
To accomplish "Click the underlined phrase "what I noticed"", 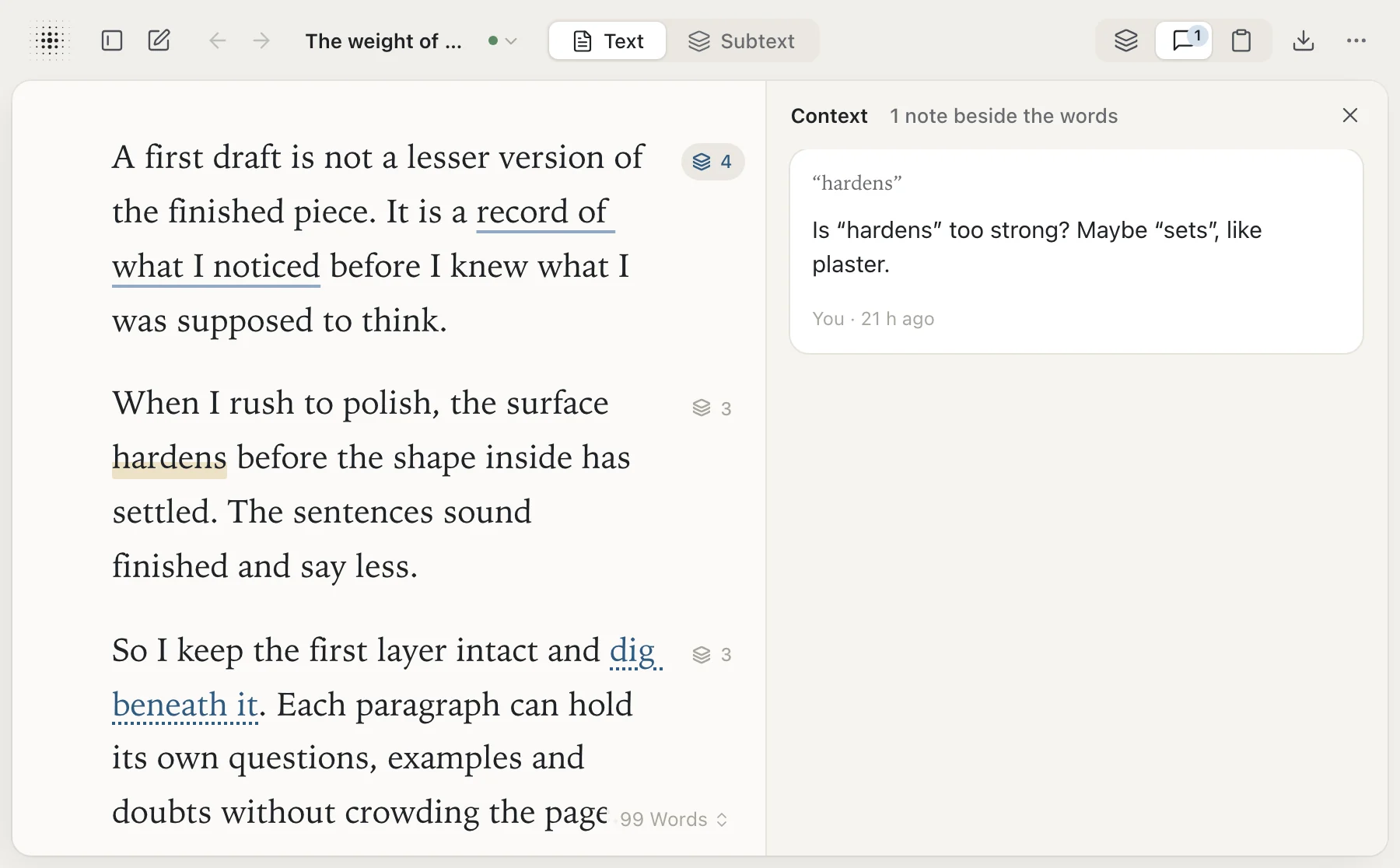I will (x=216, y=266).
